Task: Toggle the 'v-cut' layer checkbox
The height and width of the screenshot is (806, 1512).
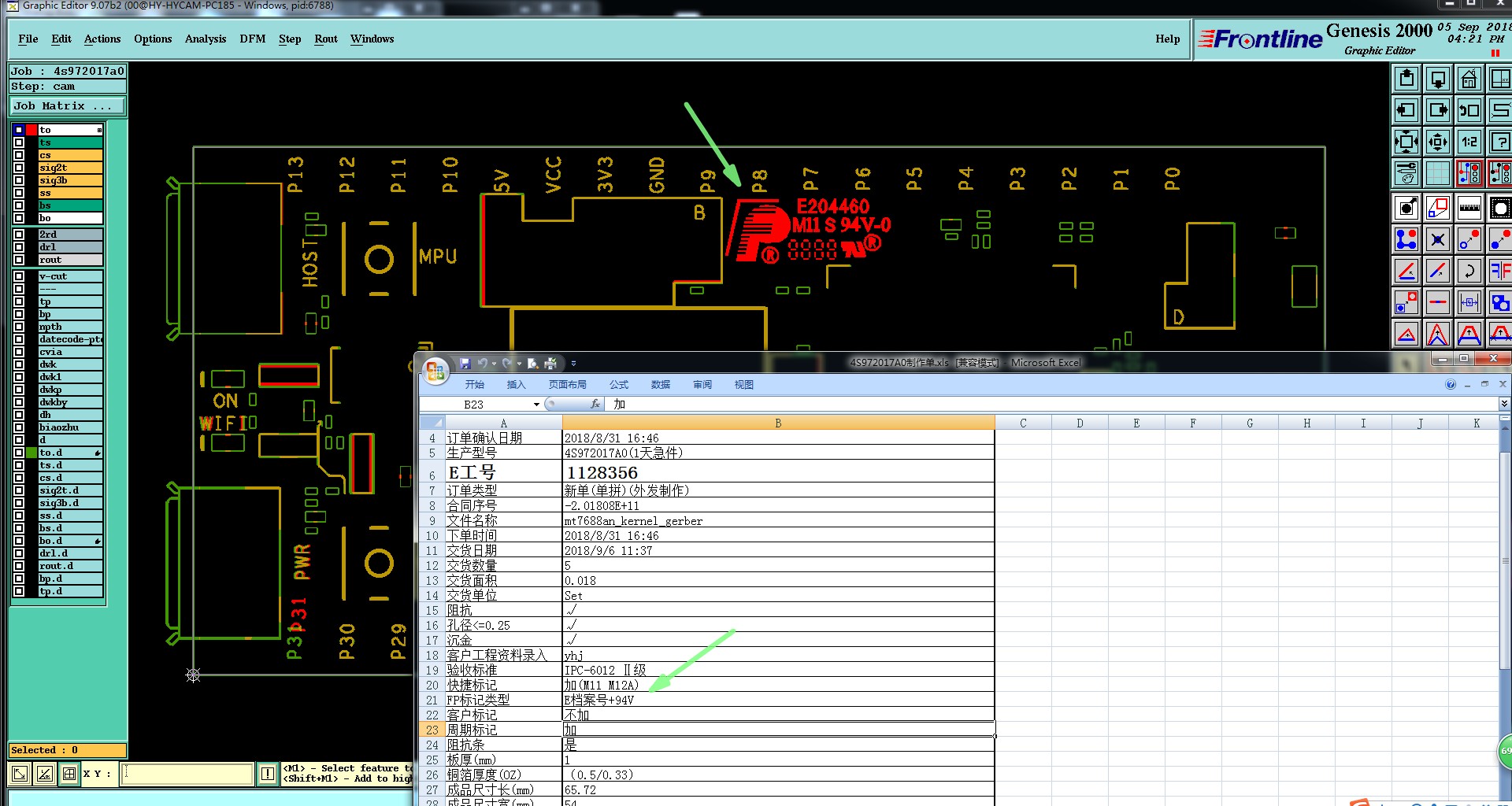Action: (19, 276)
